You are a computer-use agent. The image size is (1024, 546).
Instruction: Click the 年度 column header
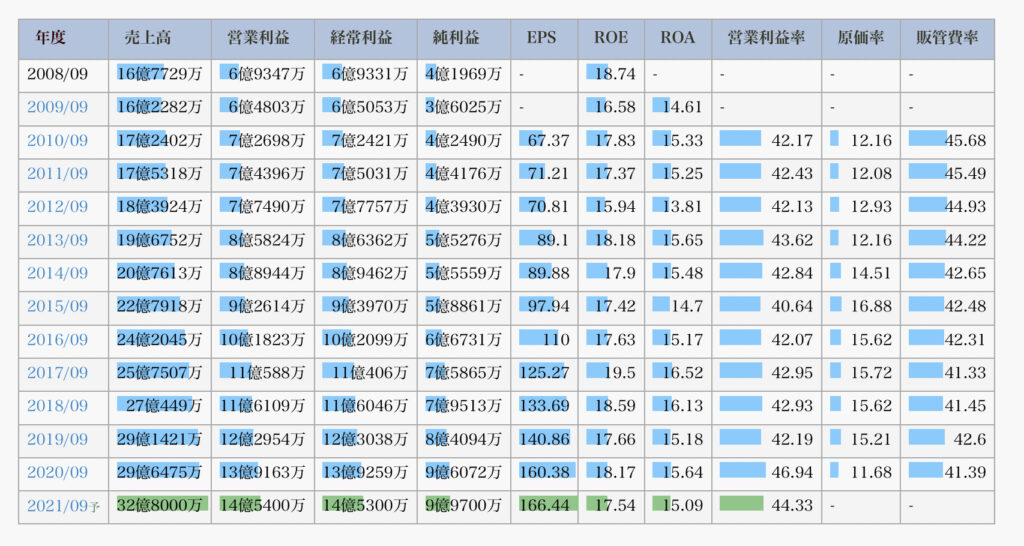pyautogui.click(x=50, y=38)
